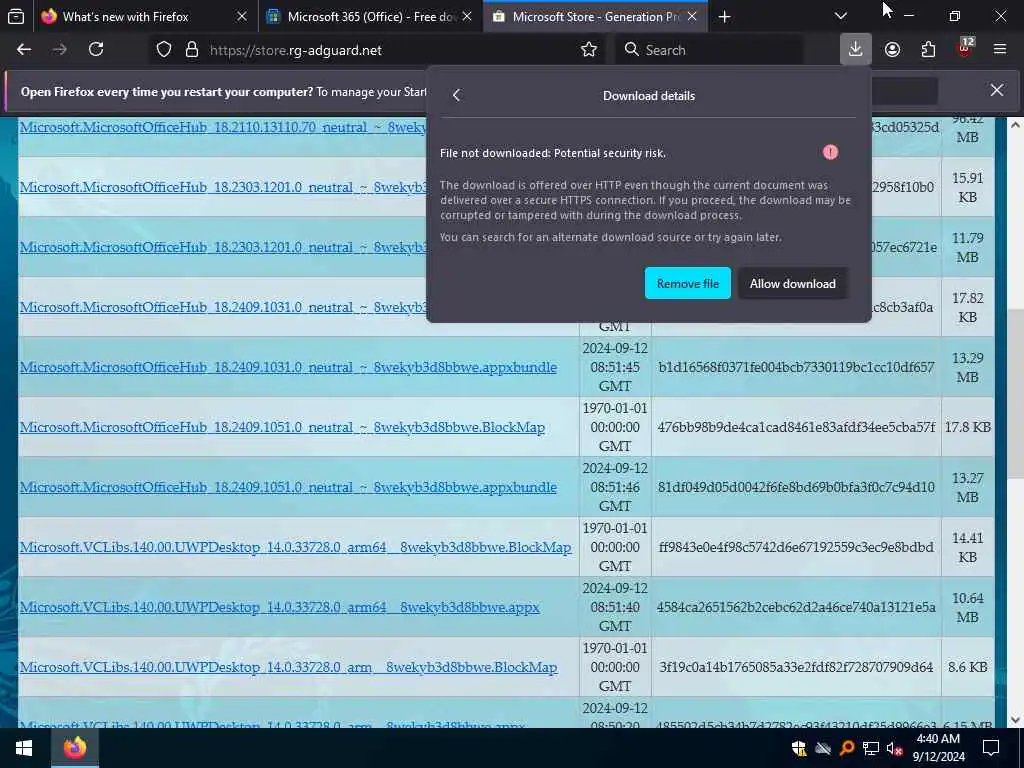The height and width of the screenshot is (768, 1024).
Task: Close the Microsoft 365 (Office) tab
Action: click(x=467, y=16)
